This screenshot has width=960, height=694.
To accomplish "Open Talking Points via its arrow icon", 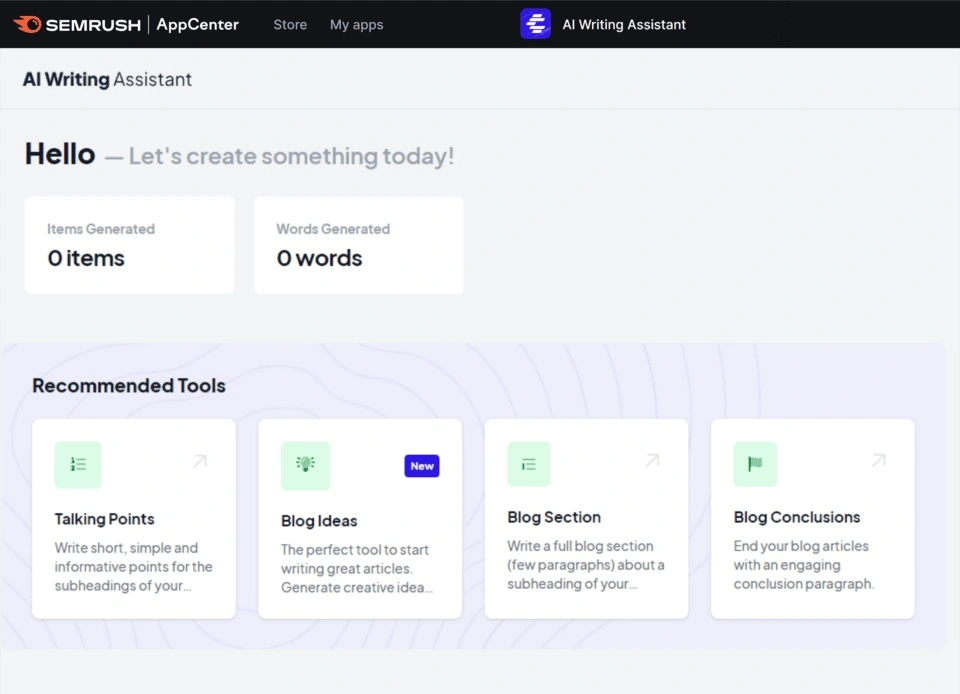I will pos(200,461).
